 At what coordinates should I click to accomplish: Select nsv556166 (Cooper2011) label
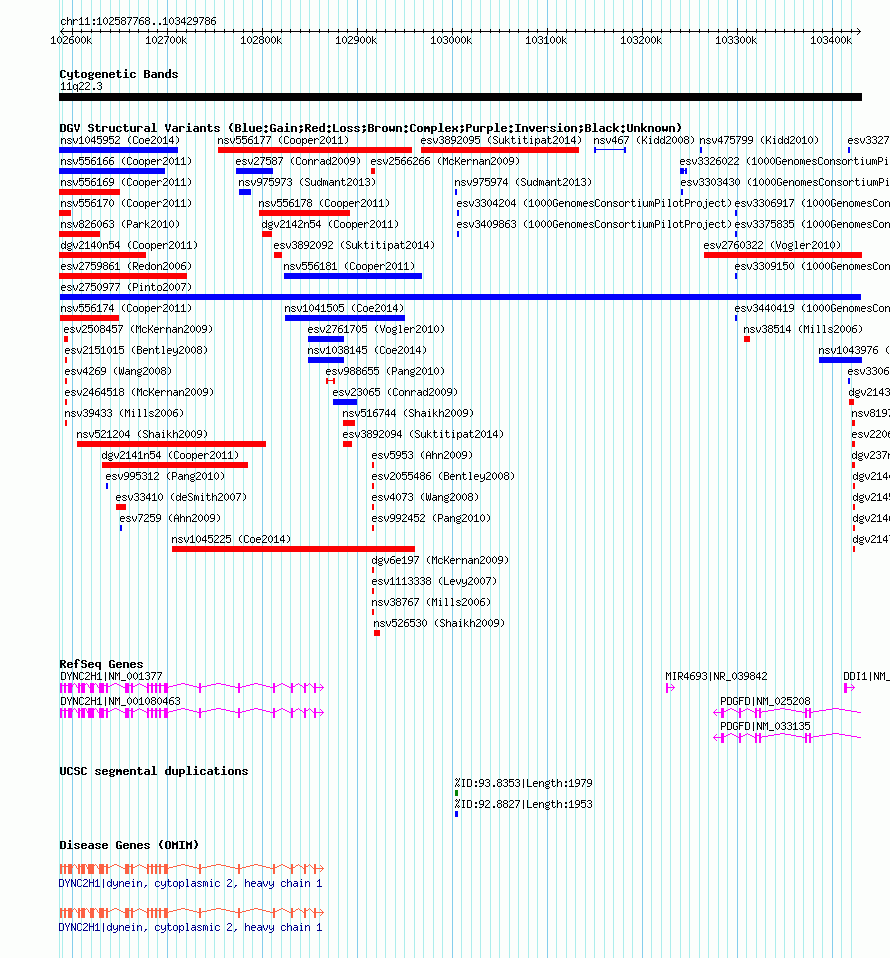[126, 161]
